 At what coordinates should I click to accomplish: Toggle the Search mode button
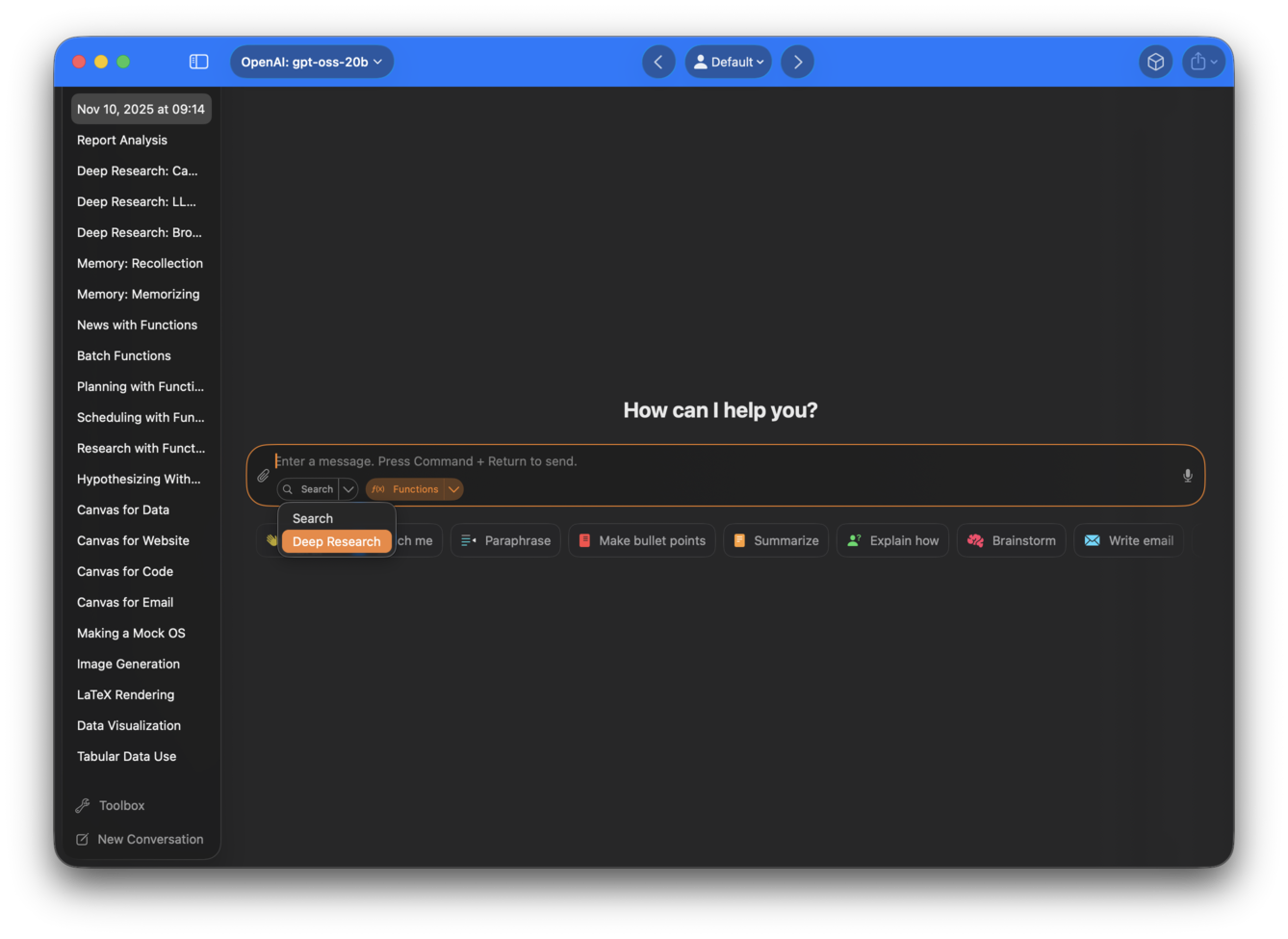pyautogui.click(x=308, y=489)
